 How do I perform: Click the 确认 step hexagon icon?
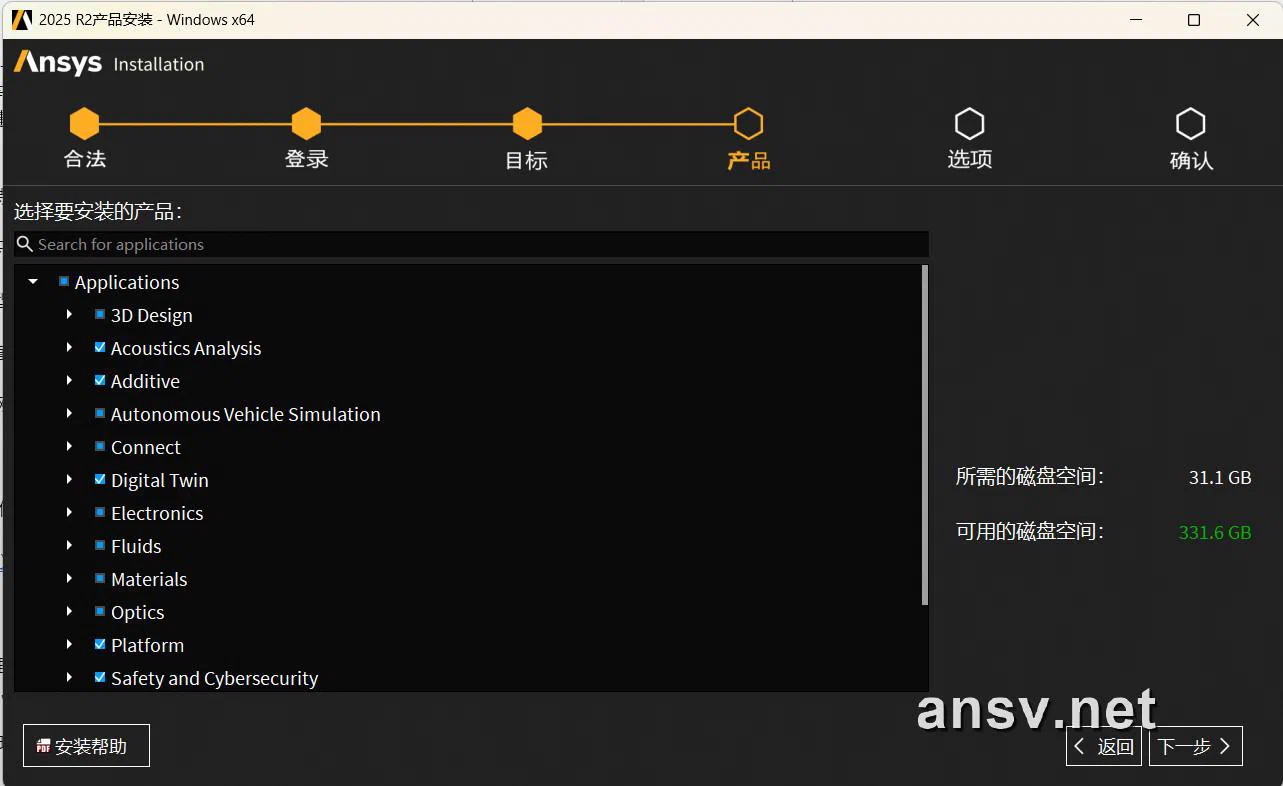1190,124
